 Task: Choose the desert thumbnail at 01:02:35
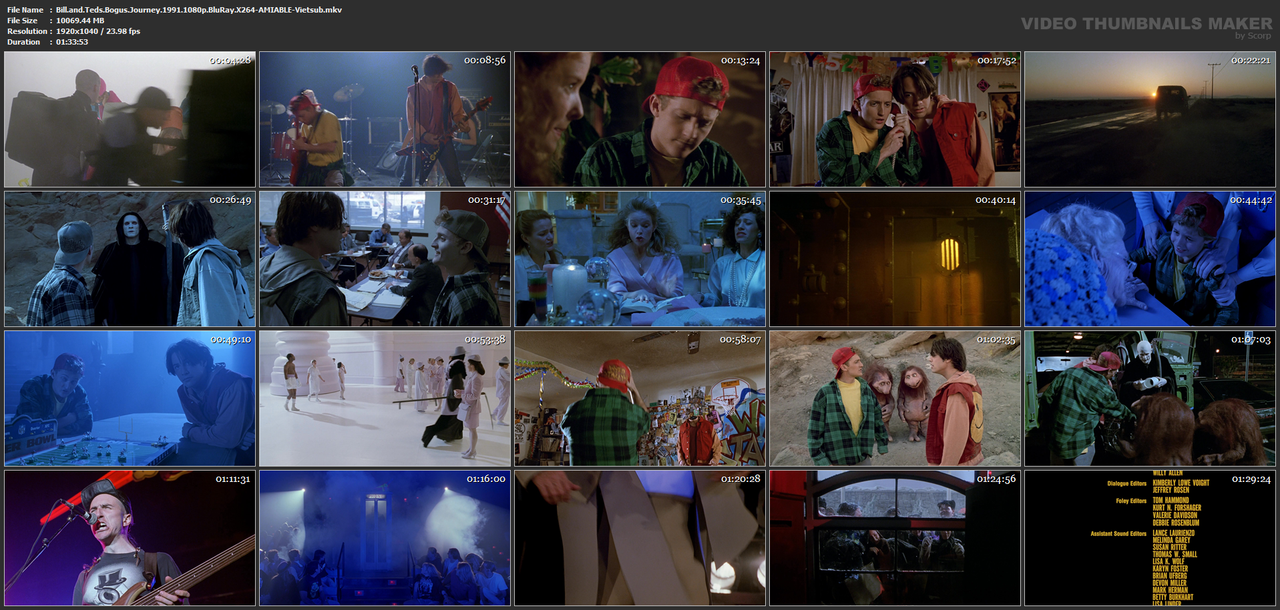coord(894,398)
